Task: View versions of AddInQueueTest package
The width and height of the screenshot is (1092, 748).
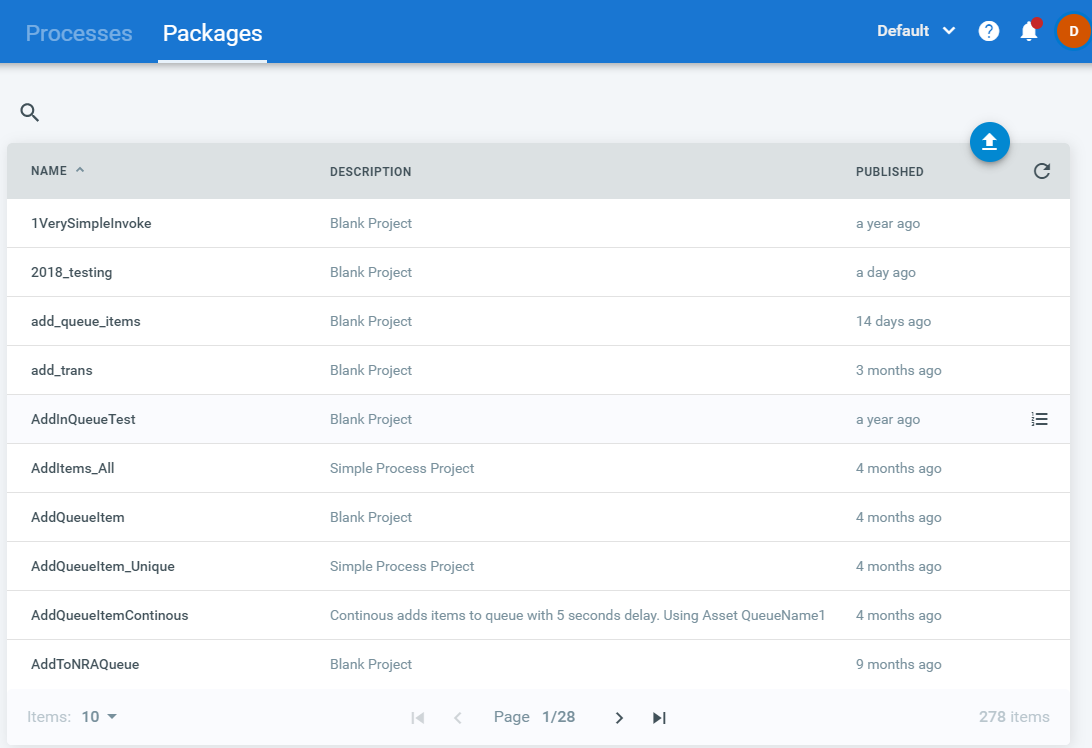Action: click(x=1039, y=419)
